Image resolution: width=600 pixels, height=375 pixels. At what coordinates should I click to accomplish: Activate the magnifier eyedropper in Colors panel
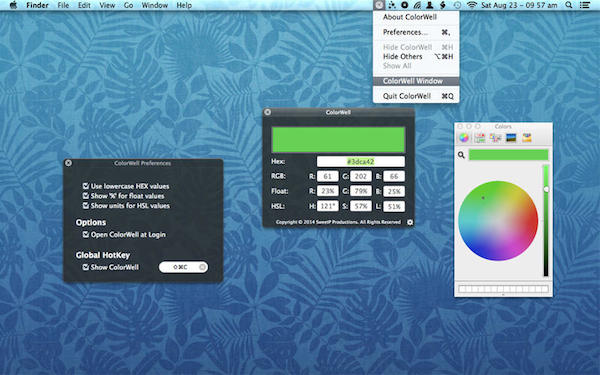[x=461, y=155]
